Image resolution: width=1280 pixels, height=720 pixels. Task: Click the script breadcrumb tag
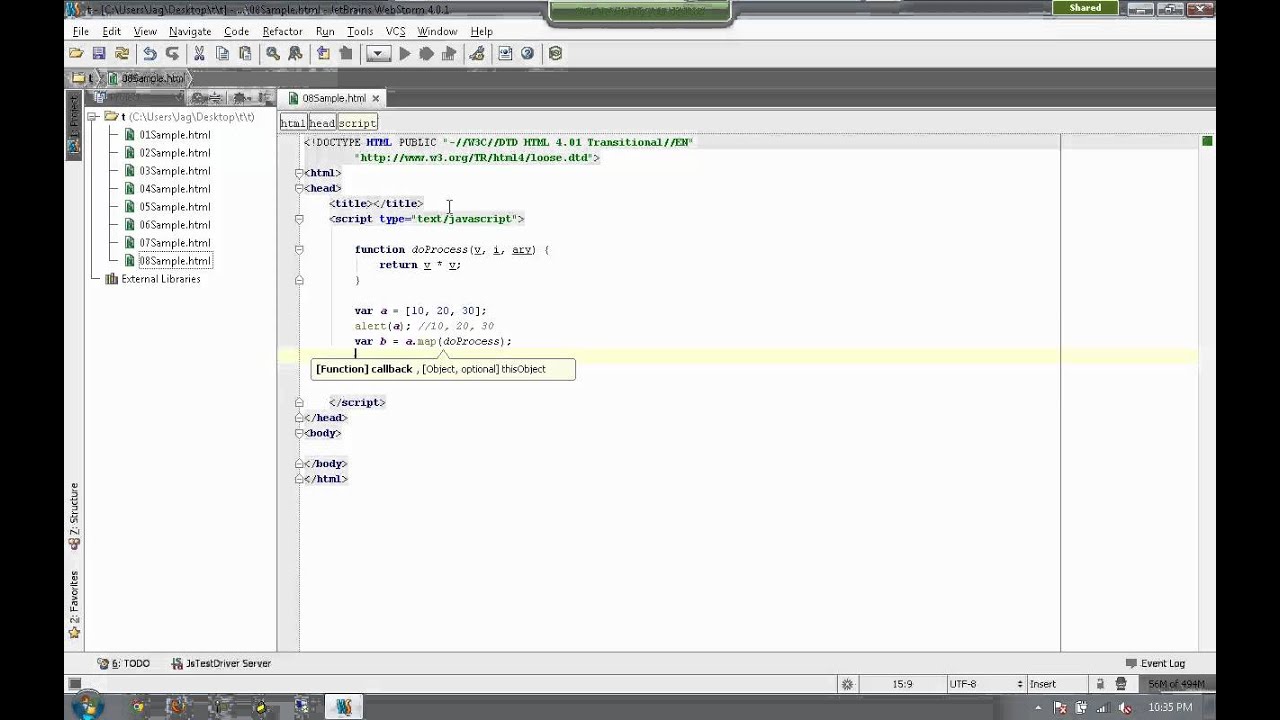(357, 123)
